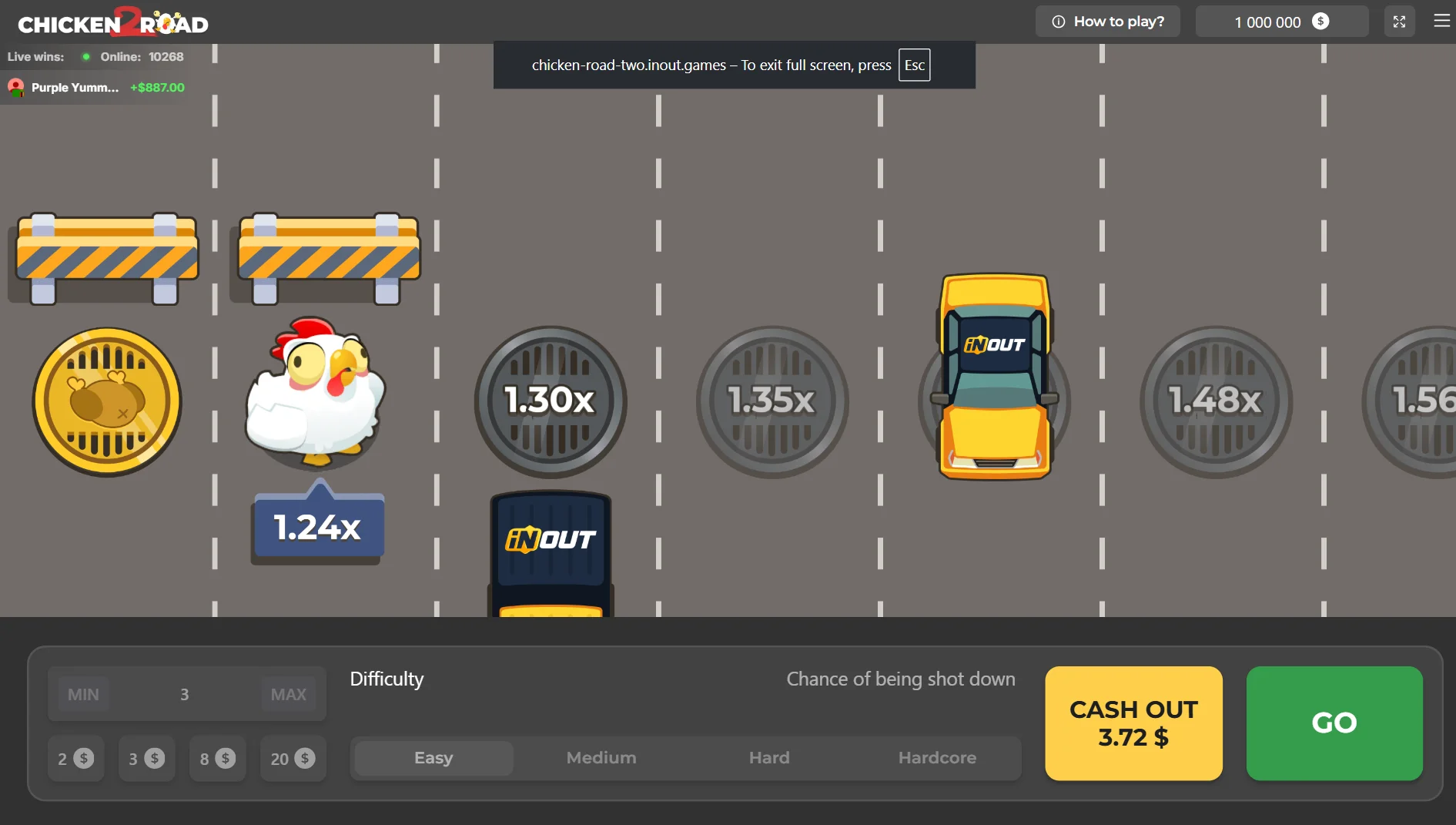The height and width of the screenshot is (825, 1456).
Task: Click the +$887.00 win amount
Action: coord(157,87)
